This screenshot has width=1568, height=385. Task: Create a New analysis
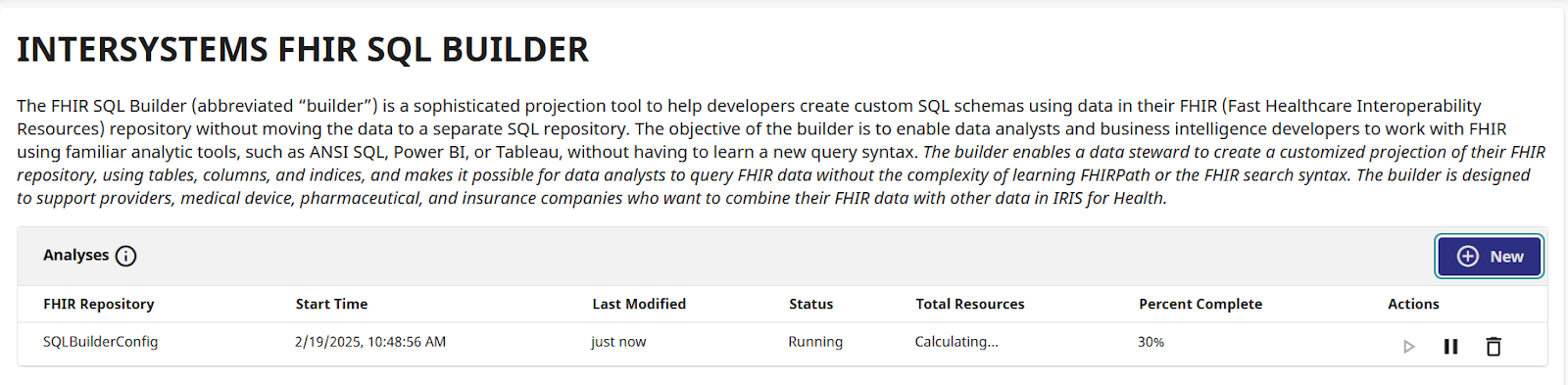(1490, 256)
